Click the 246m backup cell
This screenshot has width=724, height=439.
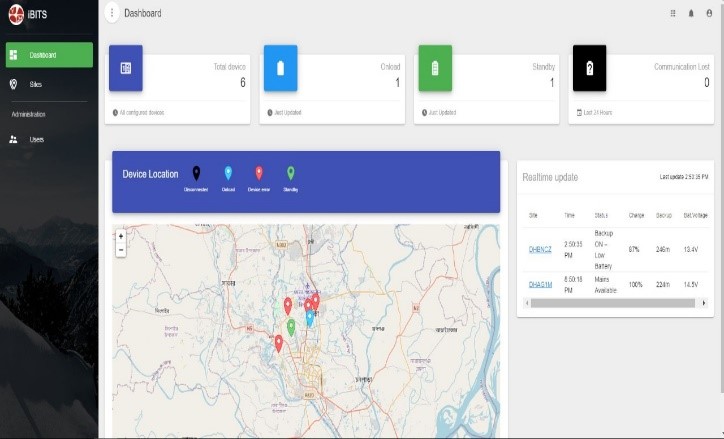click(x=663, y=249)
